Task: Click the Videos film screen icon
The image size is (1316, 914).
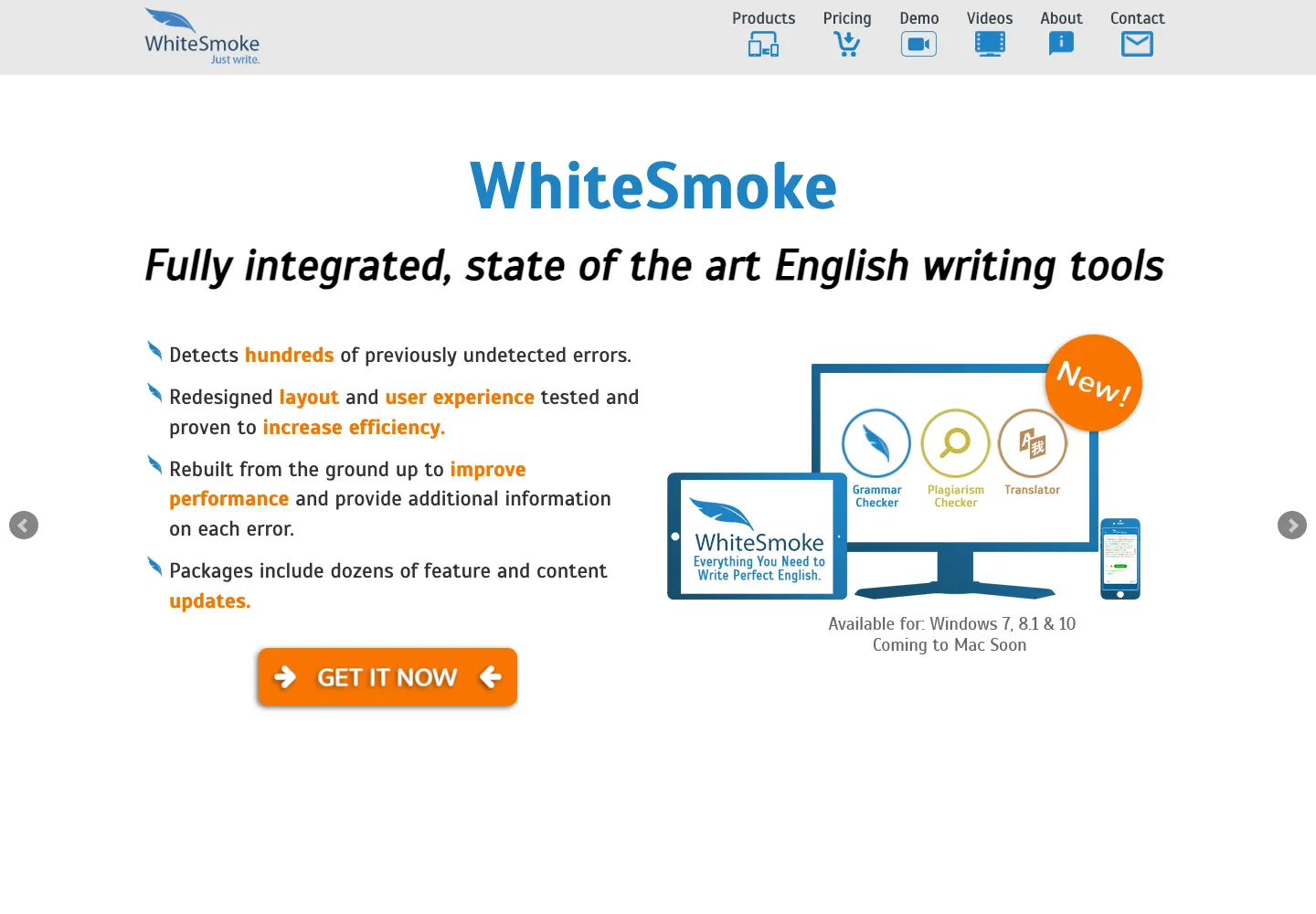Action: (x=990, y=44)
